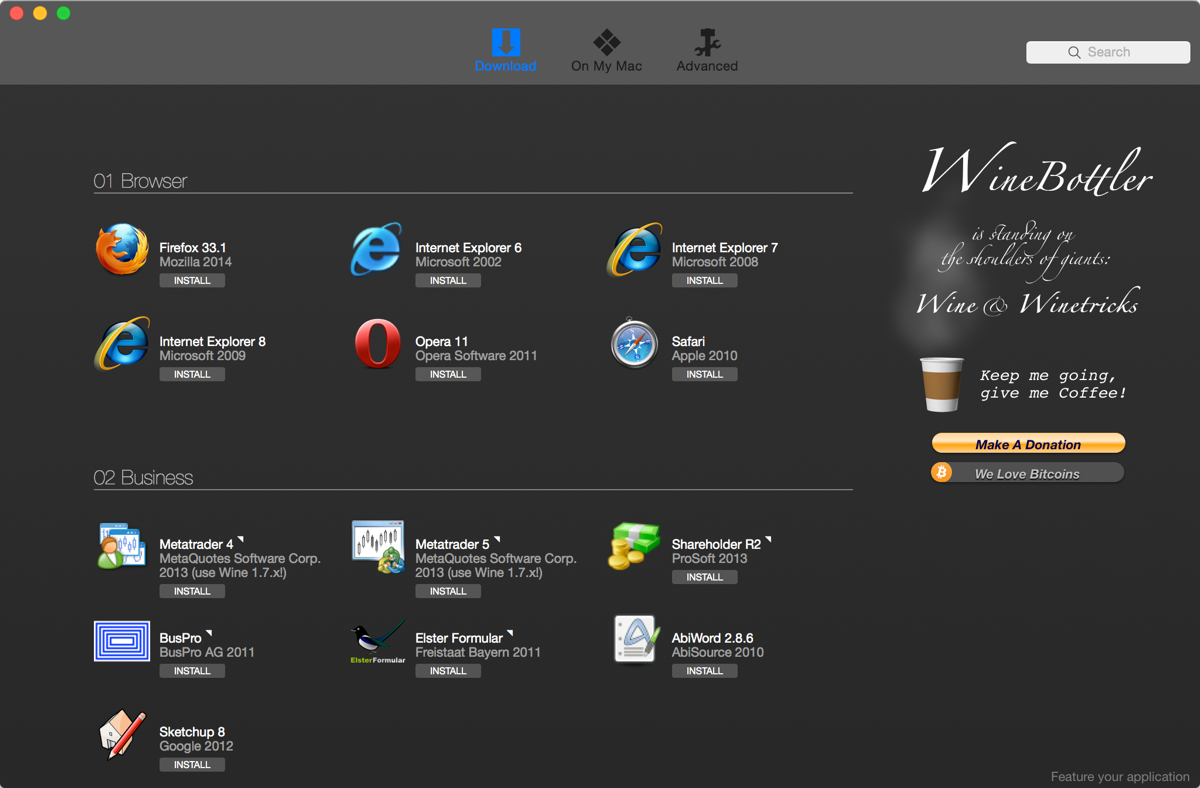
Task: Click the Mozilla 2014 text
Action: click(196, 262)
